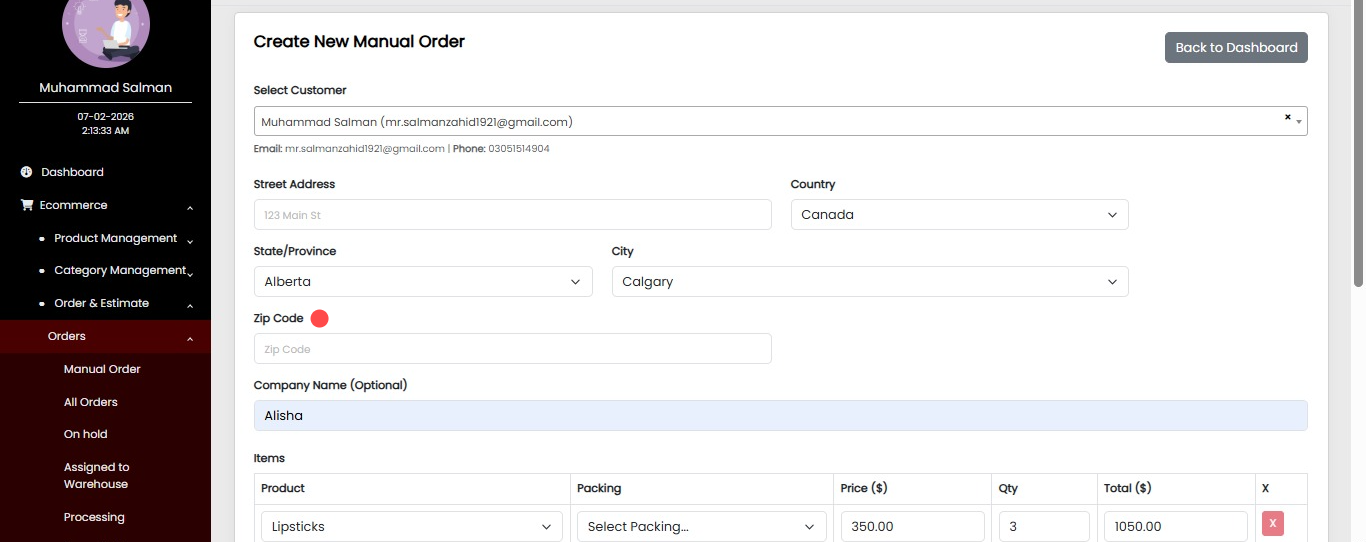This screenshot has width=1366, height=542.
Task: Collapse the Orders submenu chevron
Action: [x=190, y=338]
